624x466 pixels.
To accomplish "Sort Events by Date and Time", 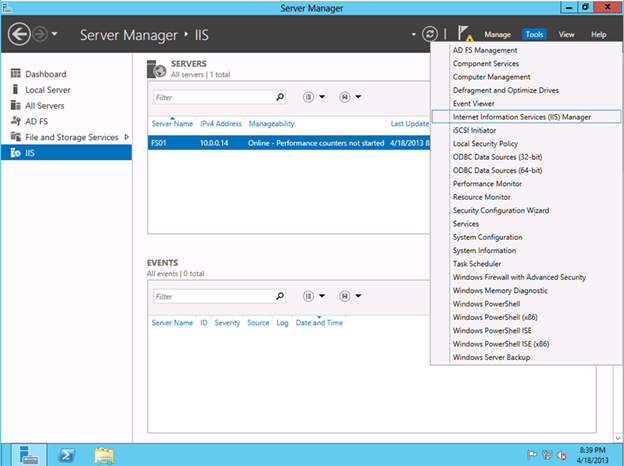I will [x=319, y=323].
